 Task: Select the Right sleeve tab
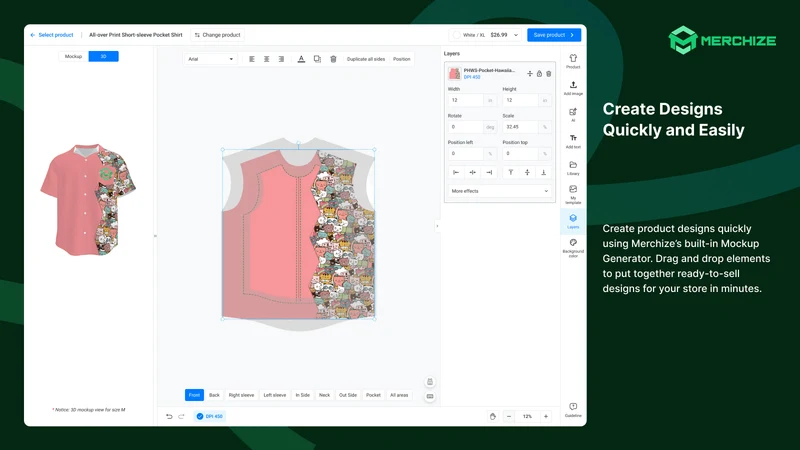click(x=241, y=395)
